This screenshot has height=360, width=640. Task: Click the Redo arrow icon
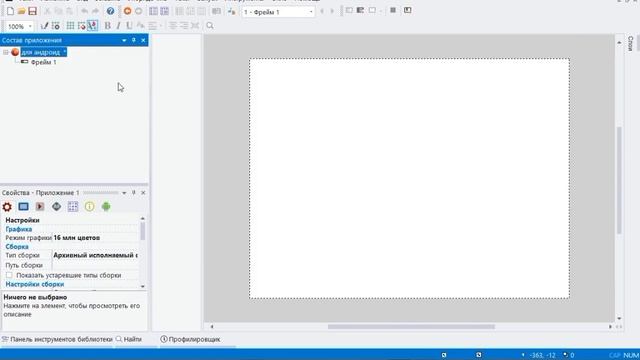click(96, 11)
